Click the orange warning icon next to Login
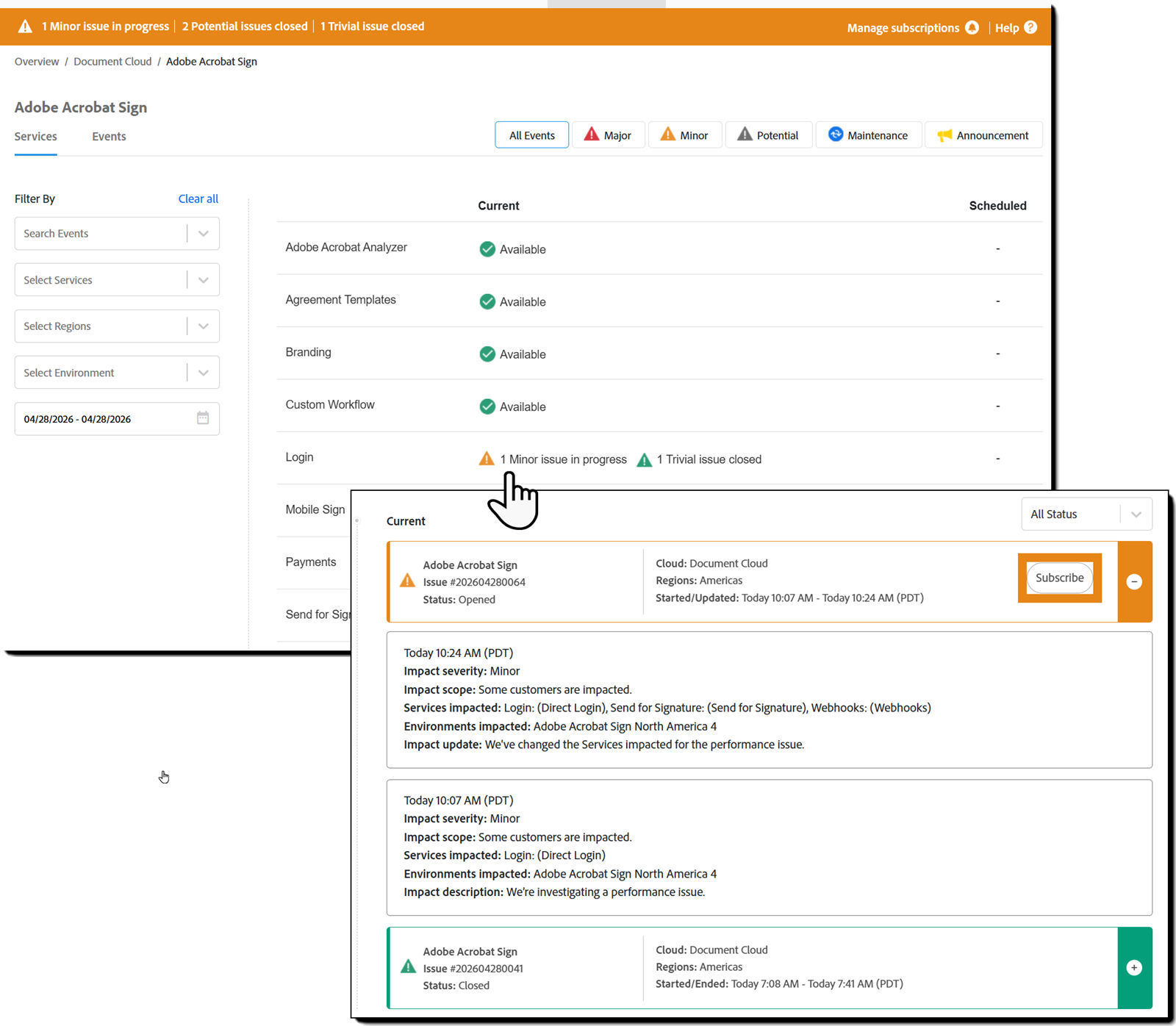This screenshot has width=1176, height=1026. (x=486, y=458)
